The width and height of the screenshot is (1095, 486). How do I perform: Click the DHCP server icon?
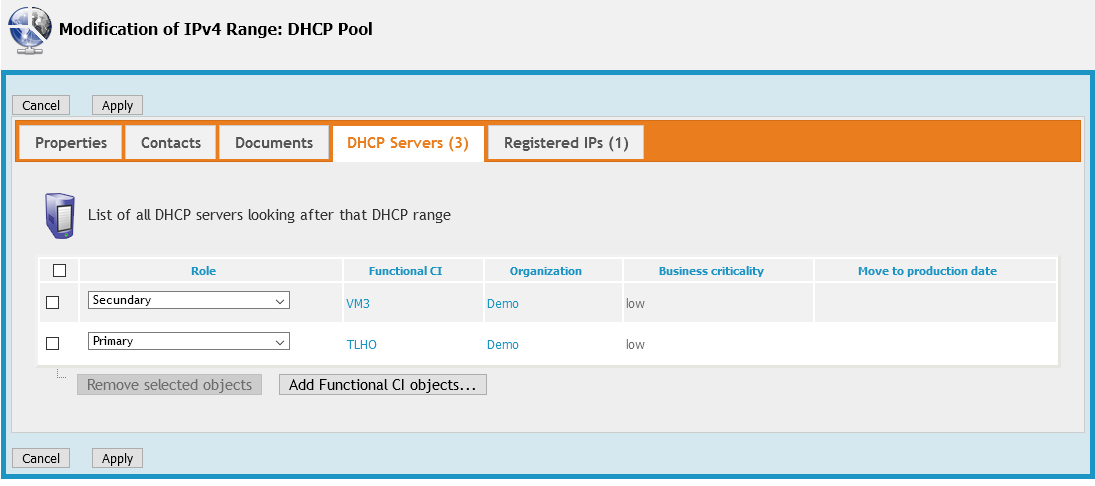59,215
